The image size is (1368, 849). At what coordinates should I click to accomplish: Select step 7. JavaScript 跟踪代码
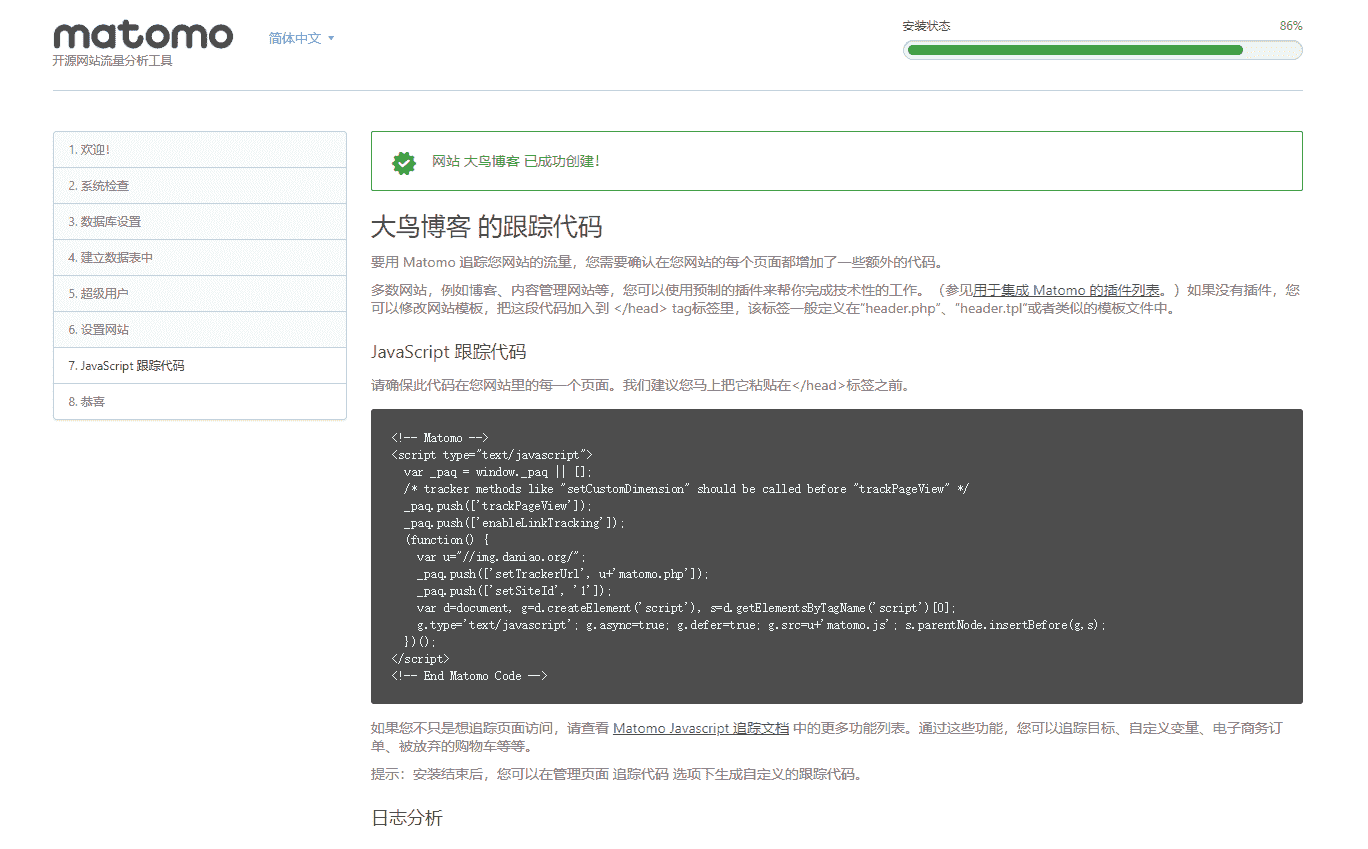coord(200,366)
